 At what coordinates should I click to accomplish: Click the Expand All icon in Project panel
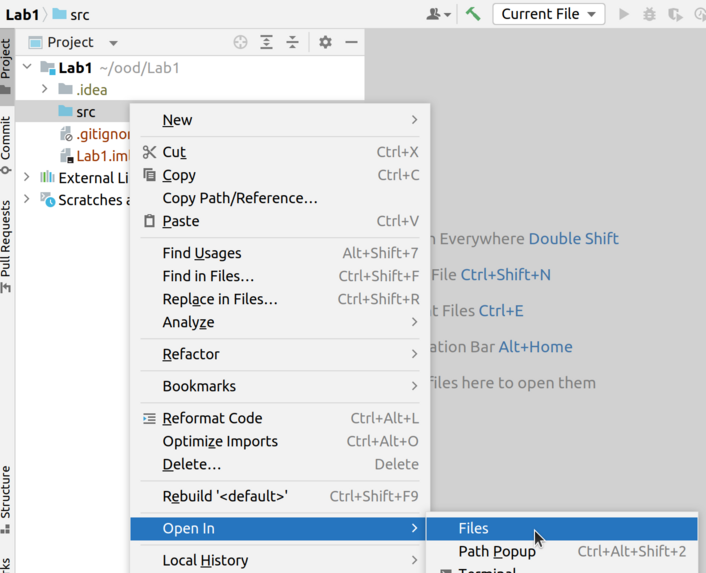point(266,43)
